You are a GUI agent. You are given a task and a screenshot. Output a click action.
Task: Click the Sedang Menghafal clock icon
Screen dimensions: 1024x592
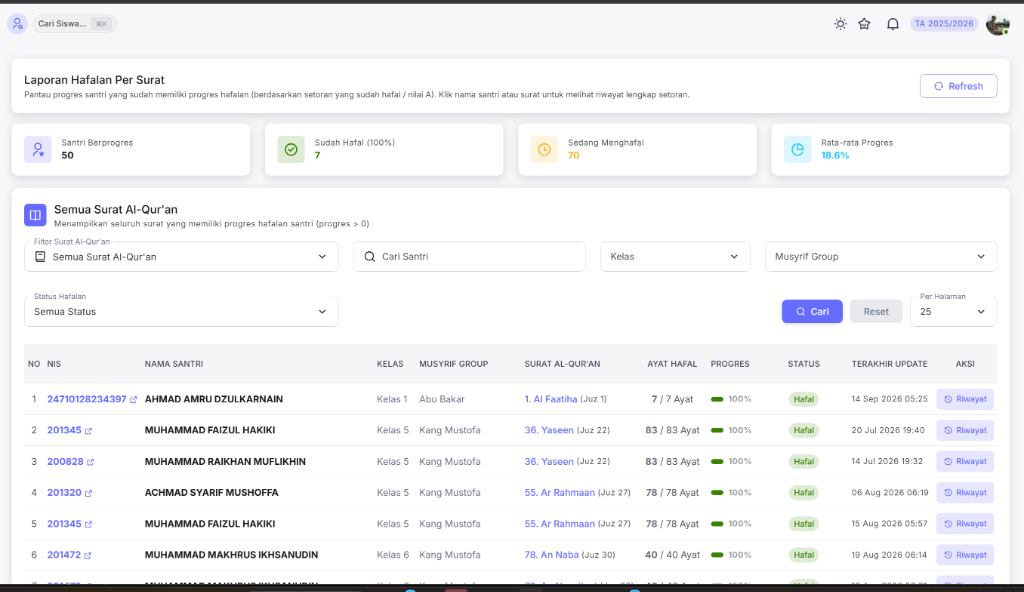544,150
